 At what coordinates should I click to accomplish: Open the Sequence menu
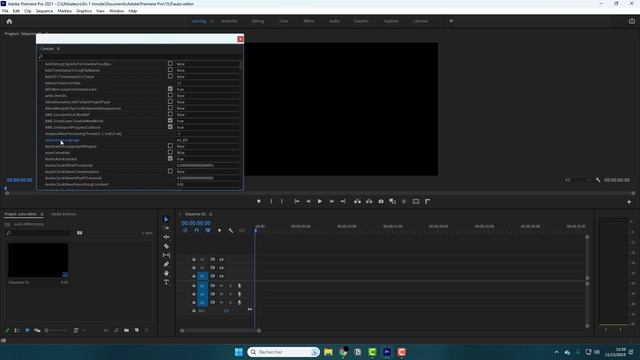pyautogui.click(x=44, y=11)
